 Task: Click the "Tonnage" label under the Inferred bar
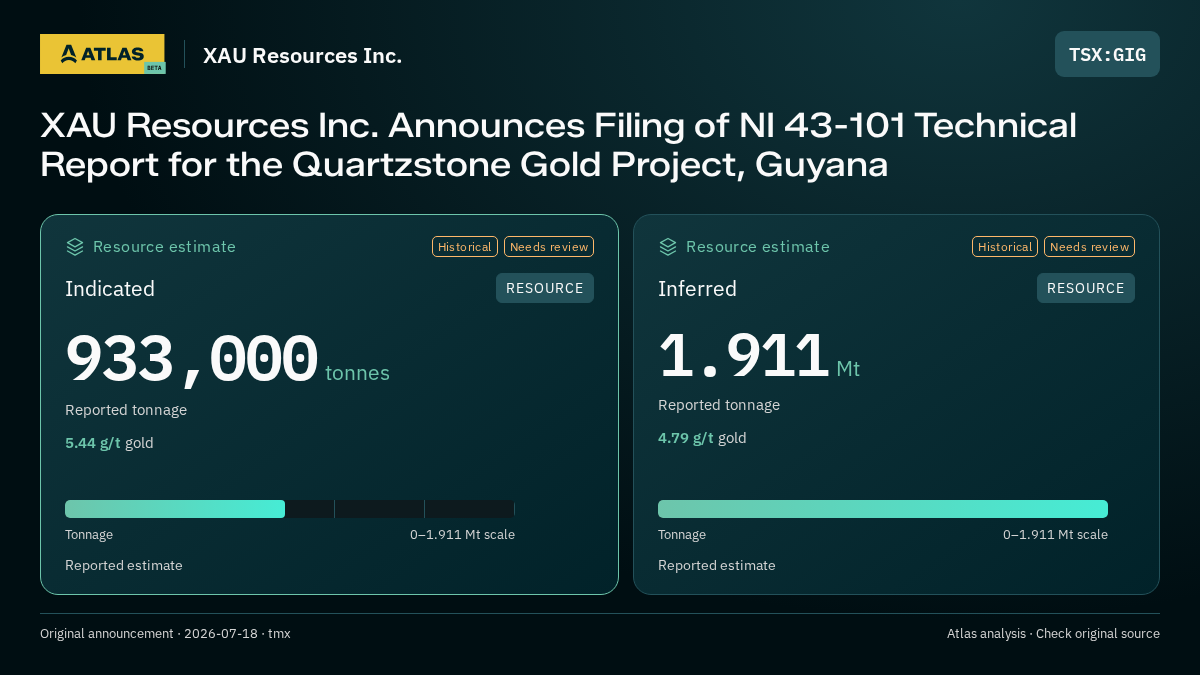682,535
